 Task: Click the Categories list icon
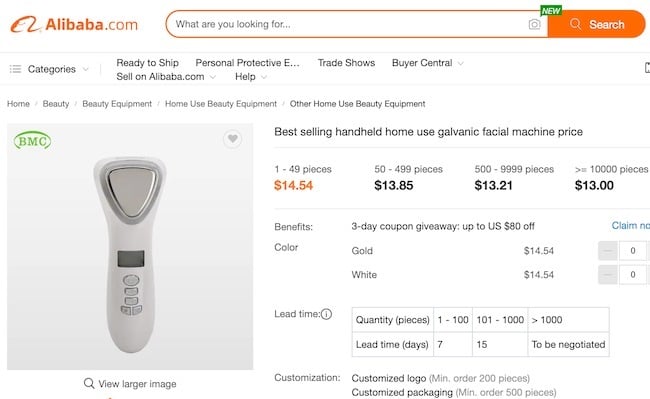15,69
